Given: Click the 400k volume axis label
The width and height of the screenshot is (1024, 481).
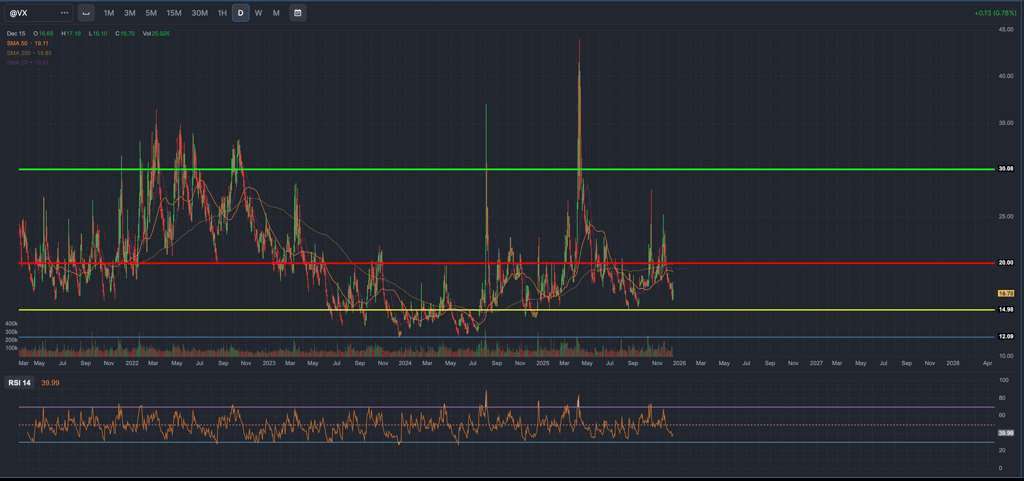Looking at the screenshot, I should coord(11,324).
